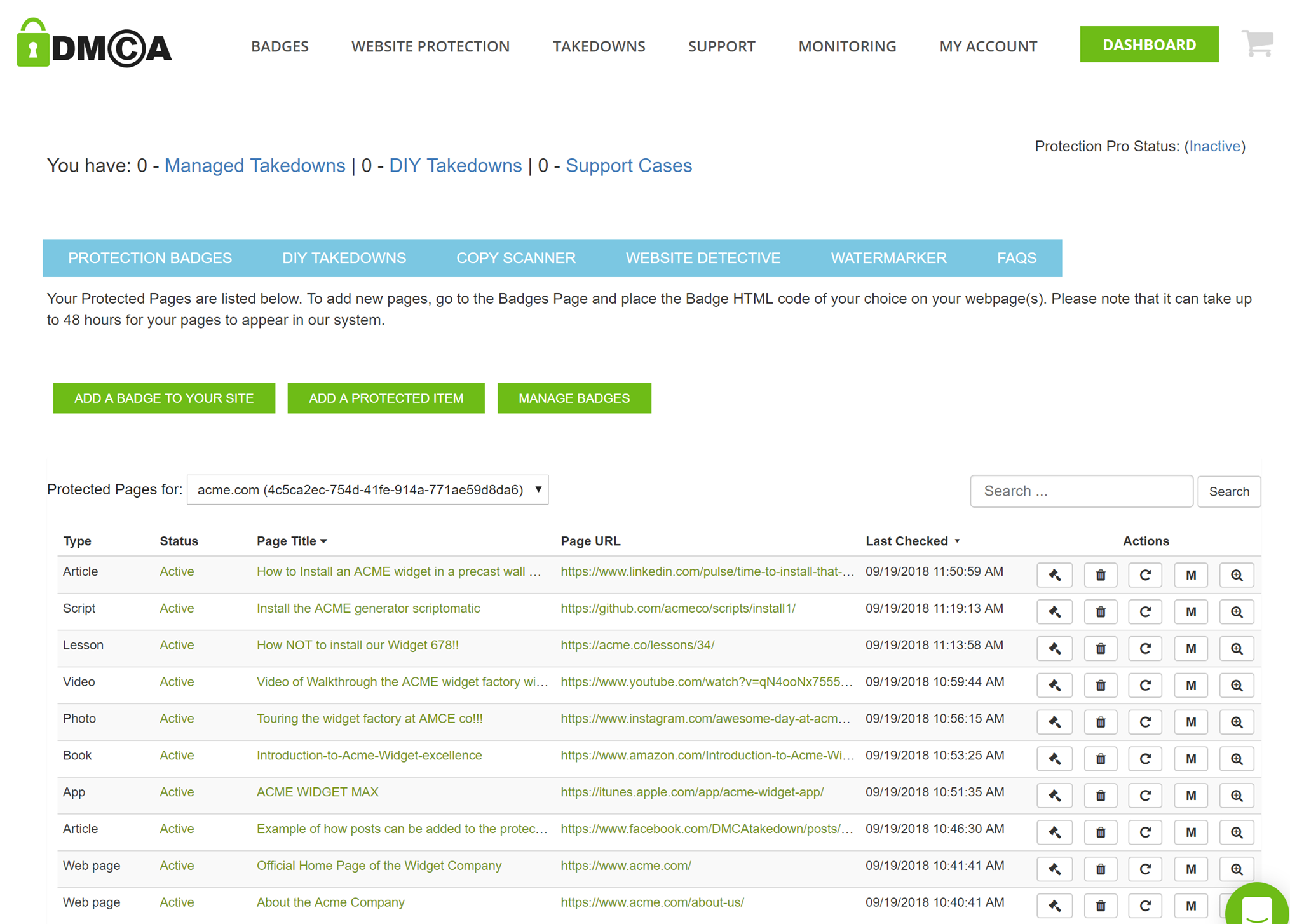The height and width of the screenshot is (924, 1290).
Task: Open the Protected Pages domain dropdown
Action: pos(367,490)
